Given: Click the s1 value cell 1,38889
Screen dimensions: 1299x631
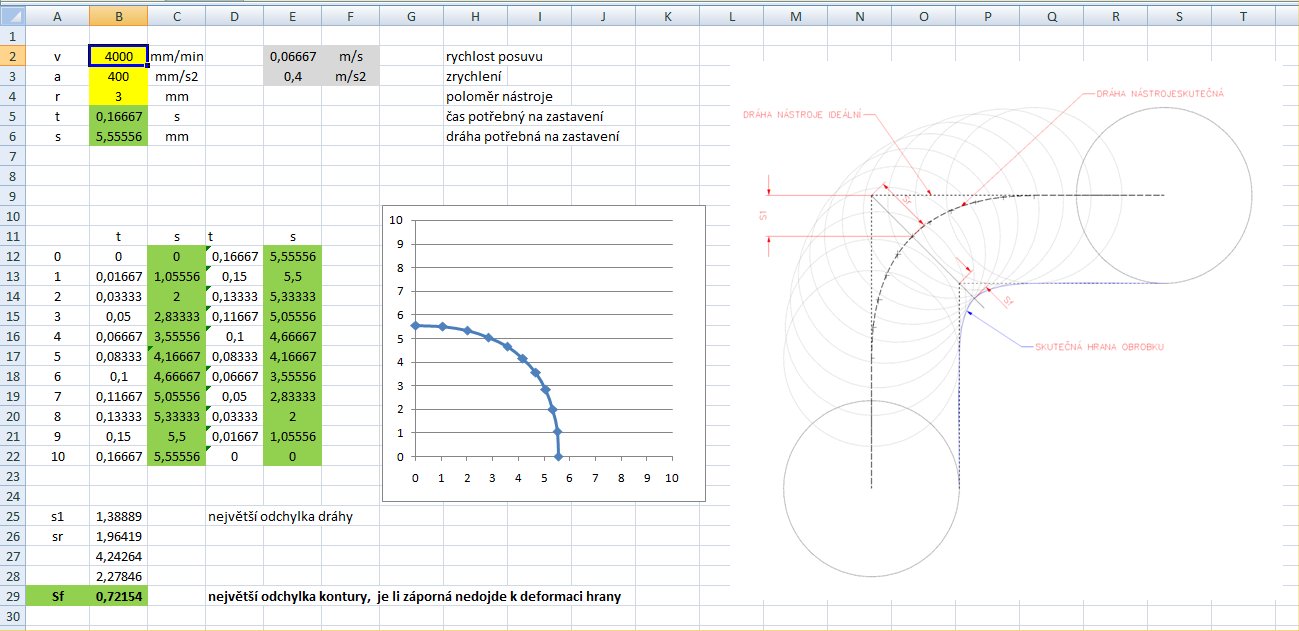Looking at the screenshot, I should pos(118,517).
